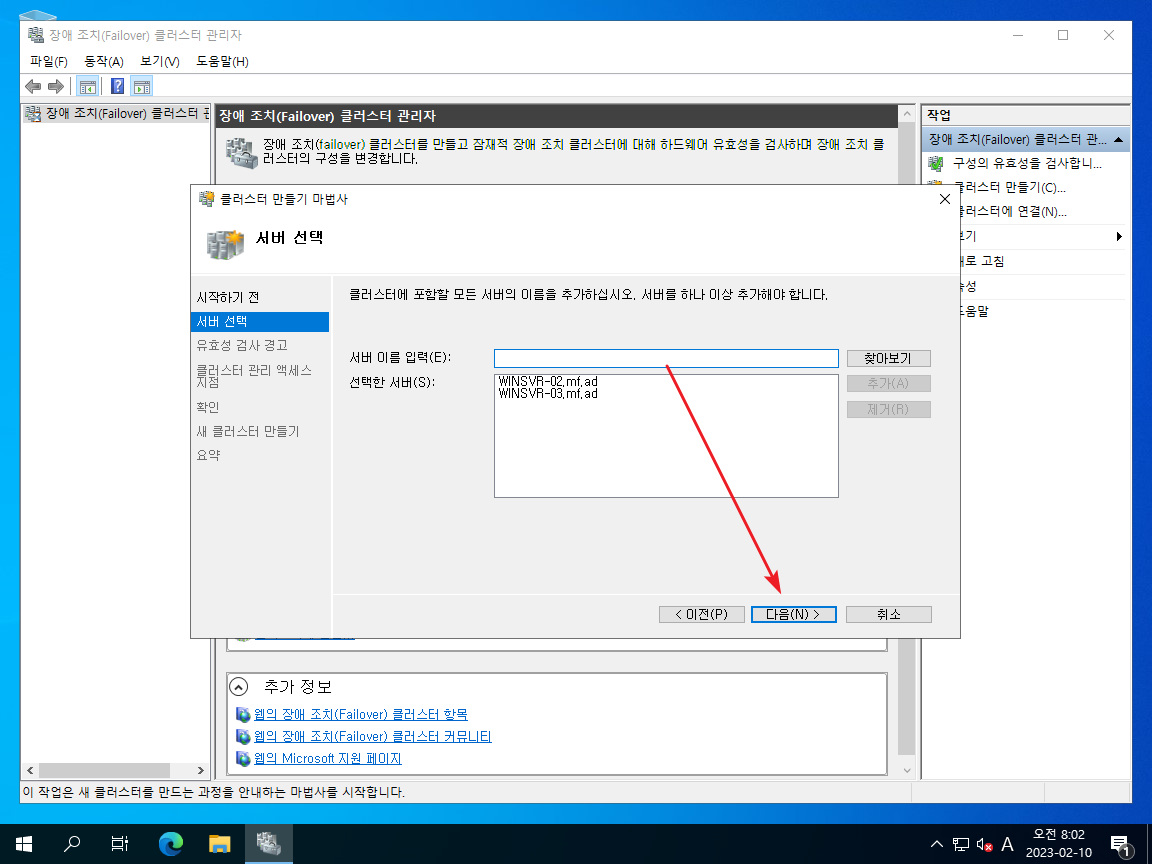This screenshot has width=1152, height=864.
Task: Open Task View on taskbar
Action: point(120,843)
